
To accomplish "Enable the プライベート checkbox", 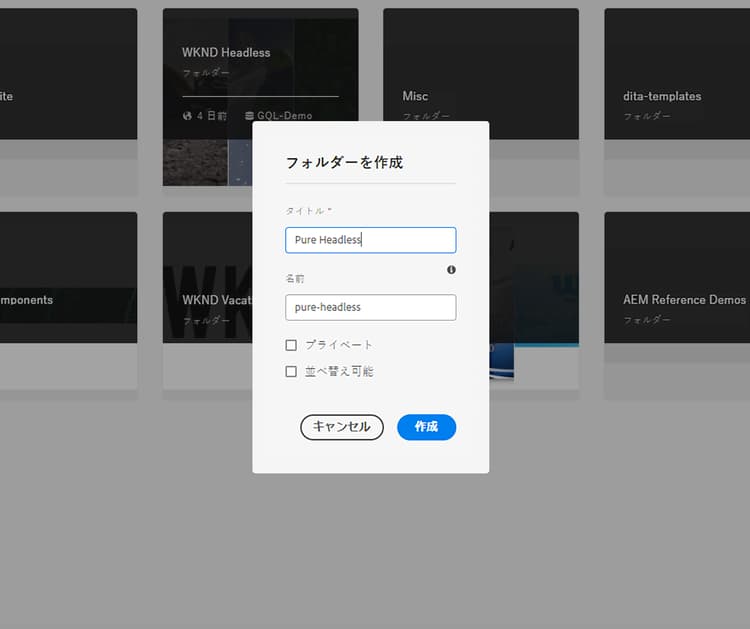I will pos(291,345).
